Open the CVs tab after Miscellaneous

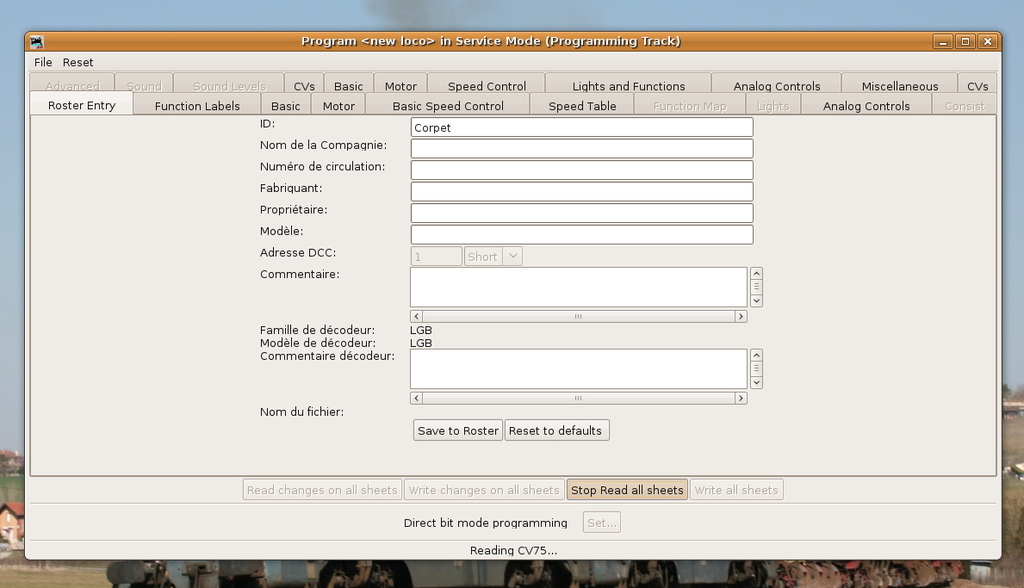click(x=977, y=86)
